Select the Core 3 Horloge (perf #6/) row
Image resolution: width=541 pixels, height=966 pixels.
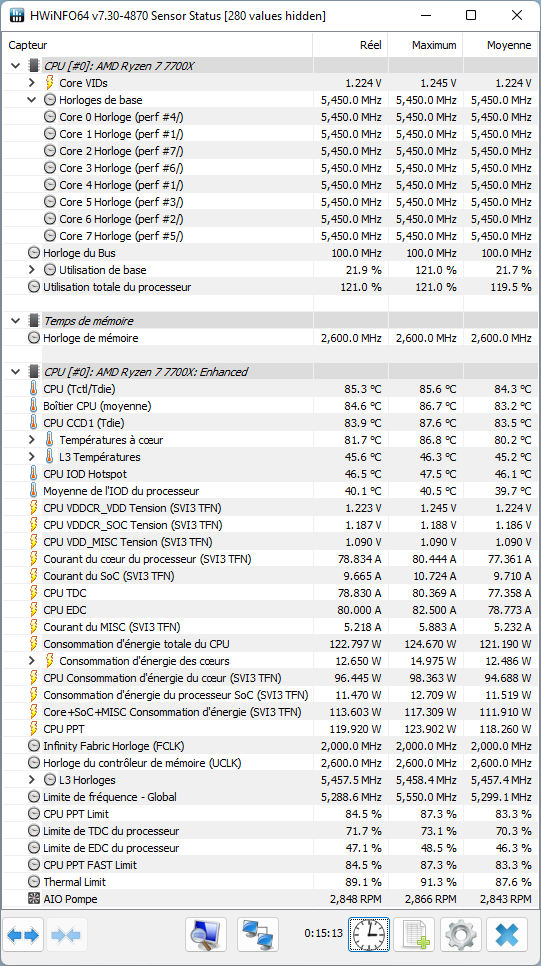coord(270,168)
